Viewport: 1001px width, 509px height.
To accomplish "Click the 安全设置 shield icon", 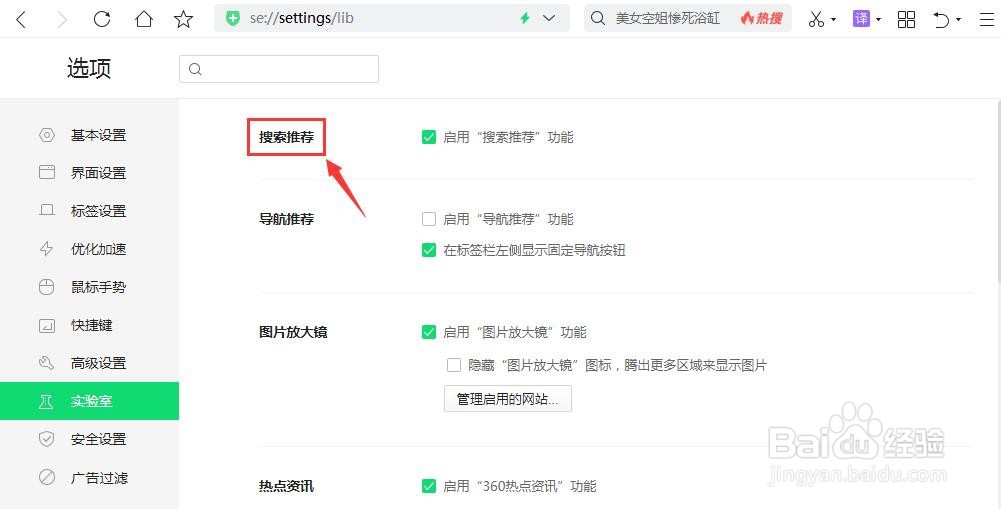I will tap(47, 439).
